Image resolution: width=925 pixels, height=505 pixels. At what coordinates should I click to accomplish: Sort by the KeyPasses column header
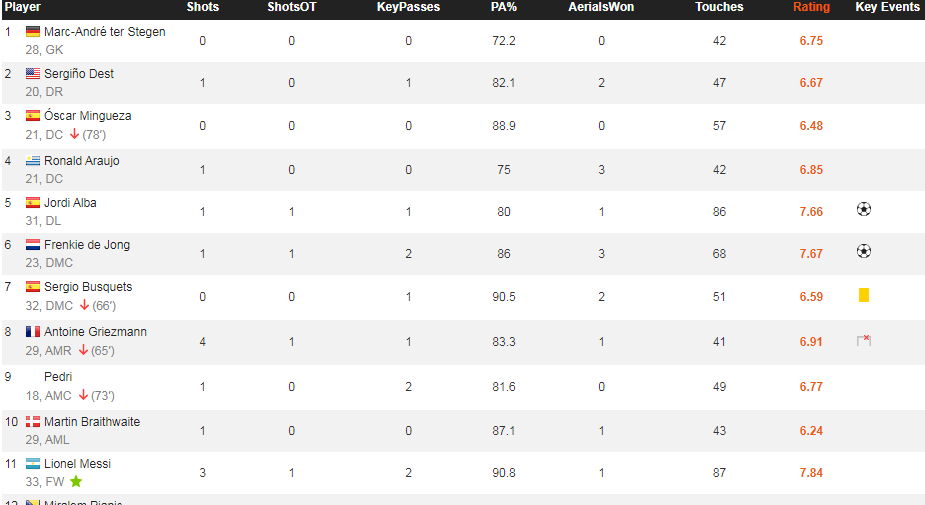point(408,7)
